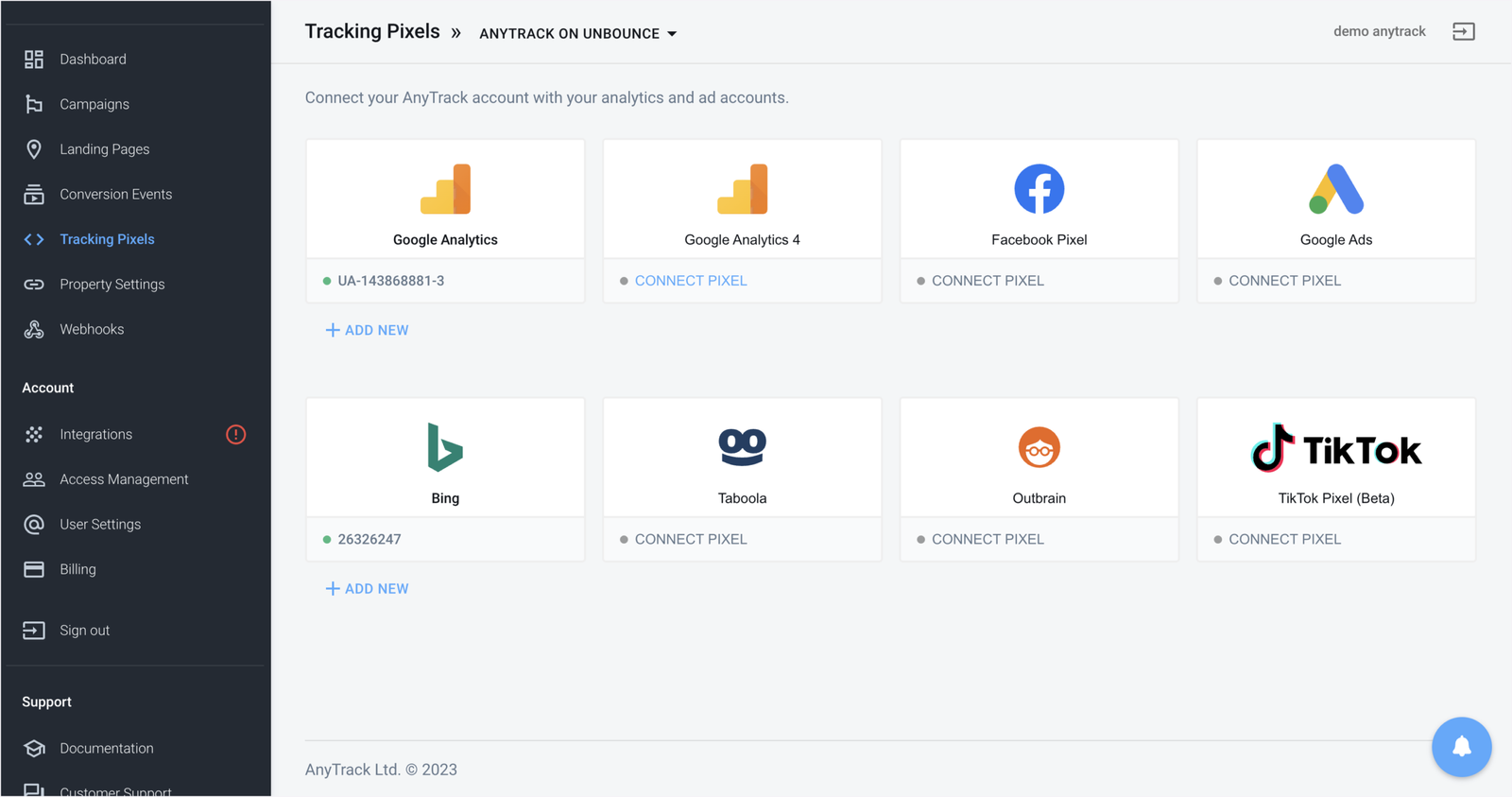Open the Dashboard menu item
This screenshot has height=797, width=1512.
[93, 60]
